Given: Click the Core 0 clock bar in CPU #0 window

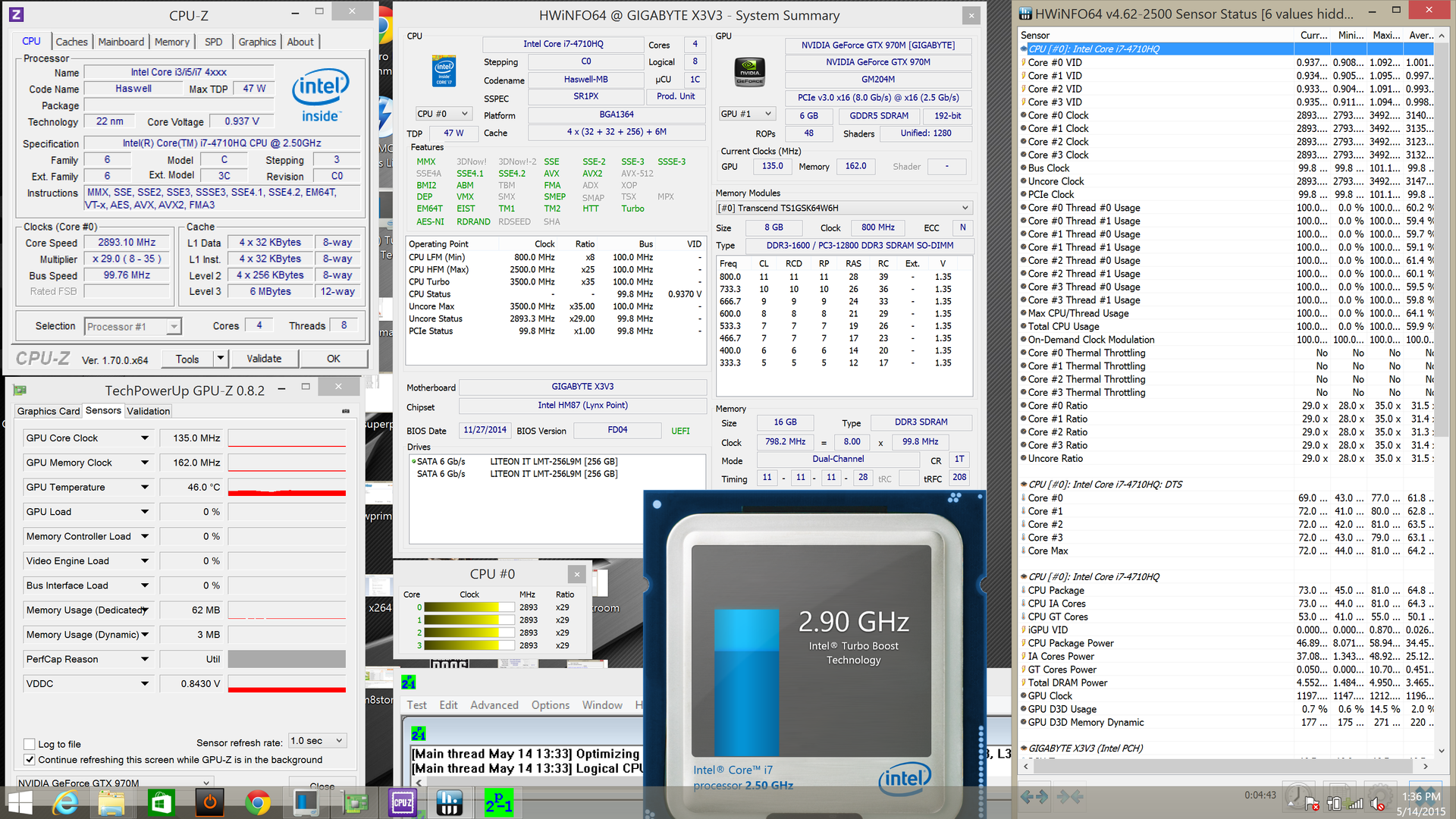Looking at the screenshot, I should pos(469,607).
